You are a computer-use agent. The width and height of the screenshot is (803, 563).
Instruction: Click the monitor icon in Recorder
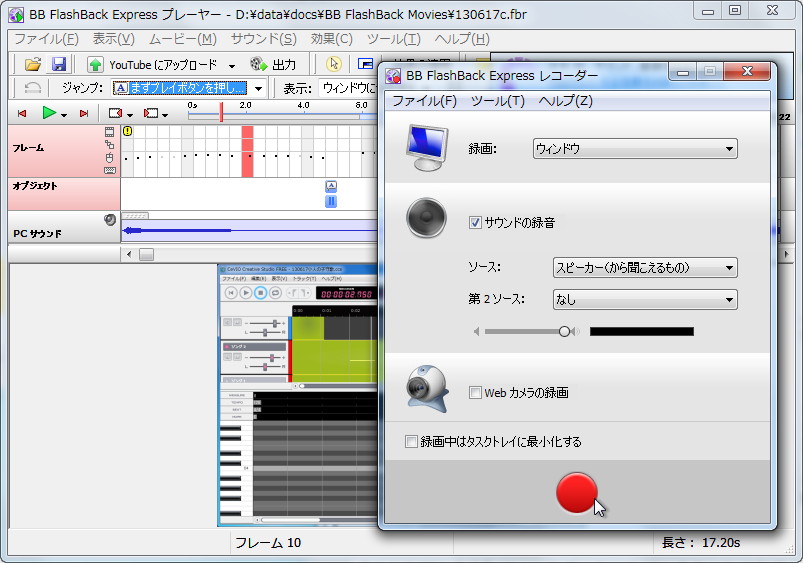coord(427,148)
